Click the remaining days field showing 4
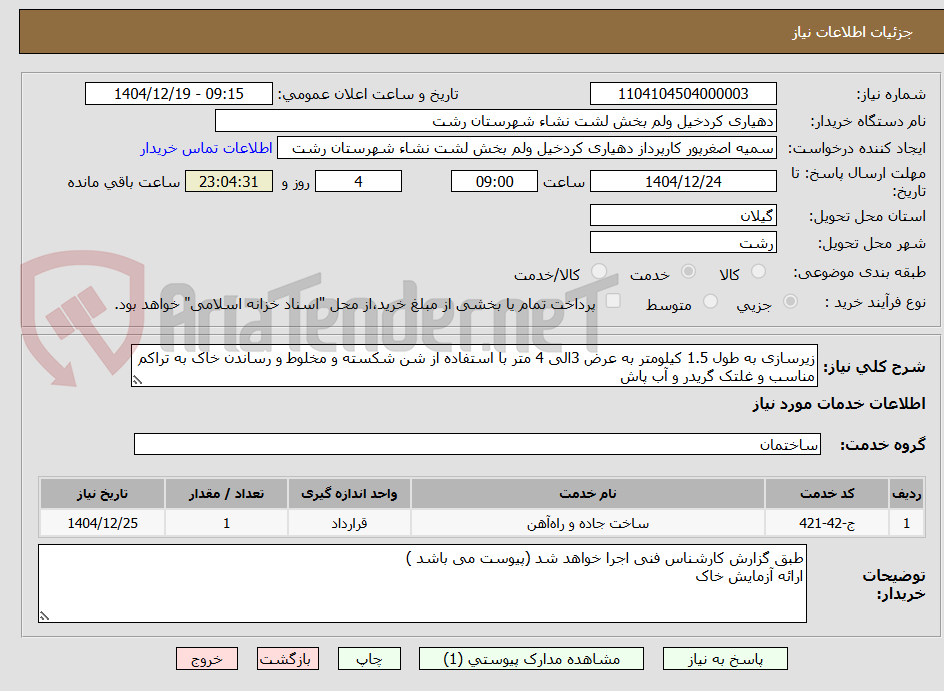This screenshot has width=944, height=691. (358, 181)
